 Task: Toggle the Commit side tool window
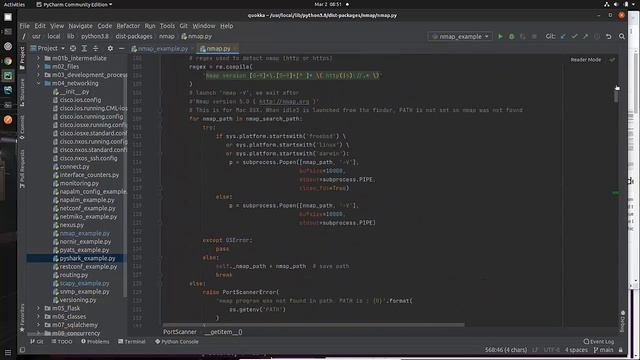(x=22, y=127)
